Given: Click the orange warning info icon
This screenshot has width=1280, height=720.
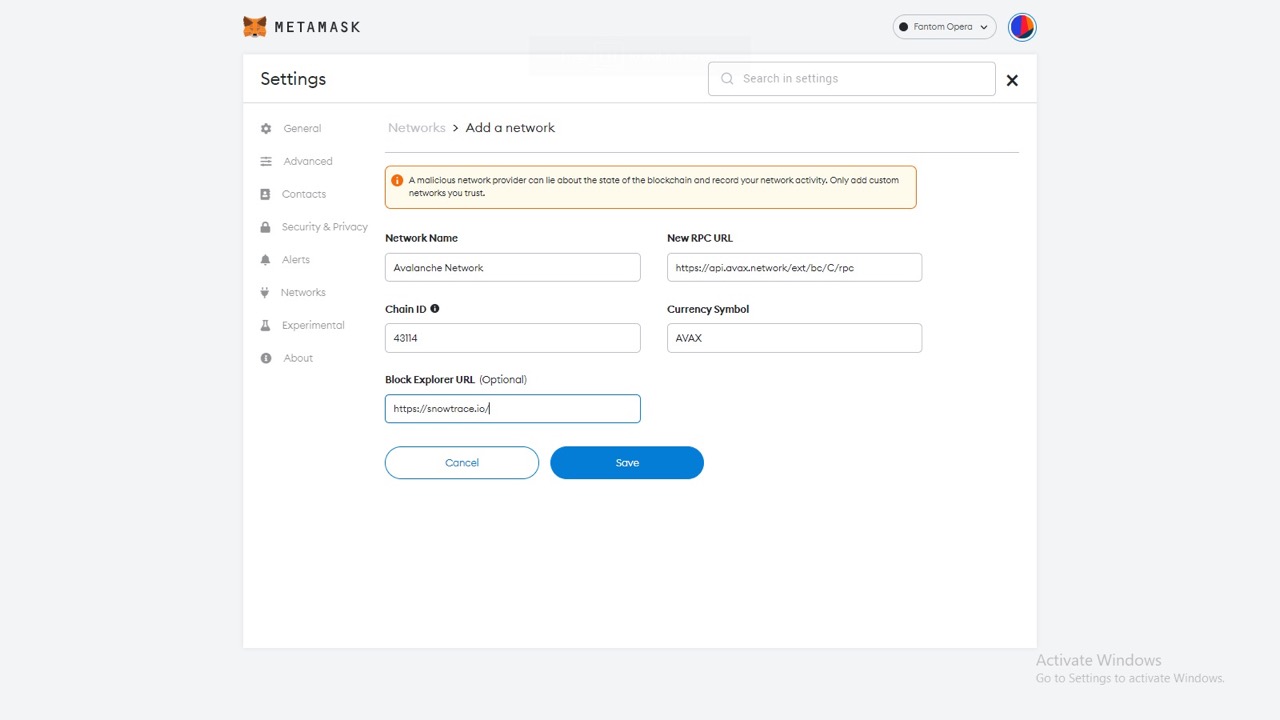Looking at the screenshot, I should 397,181.
